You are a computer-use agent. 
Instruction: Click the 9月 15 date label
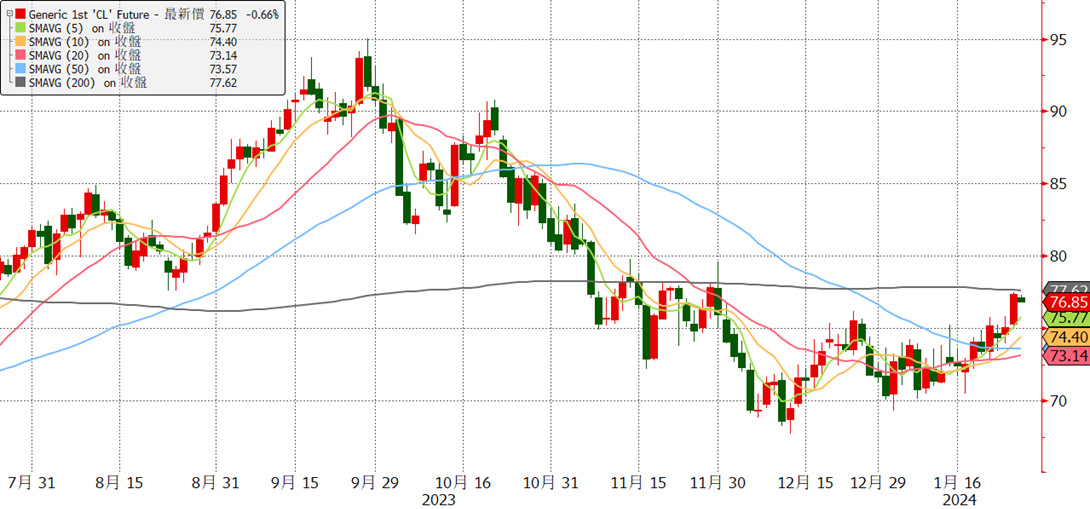pos(293,482)
